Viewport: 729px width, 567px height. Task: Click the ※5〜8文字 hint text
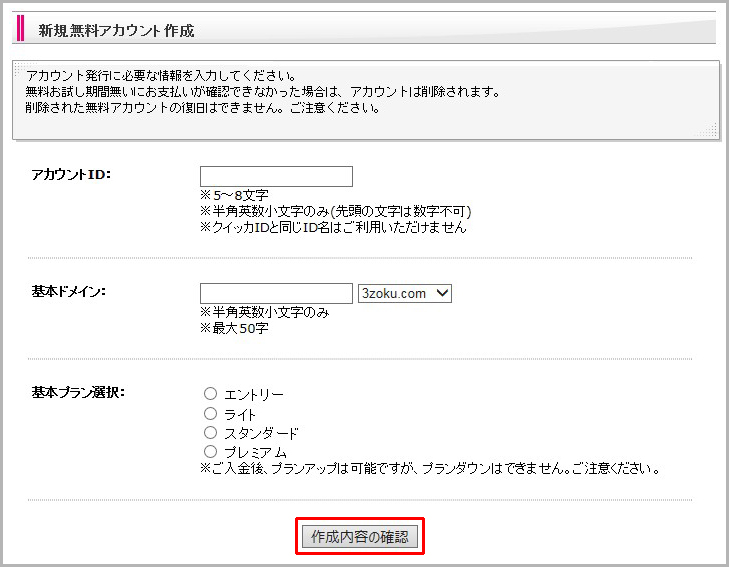point(234,195)
